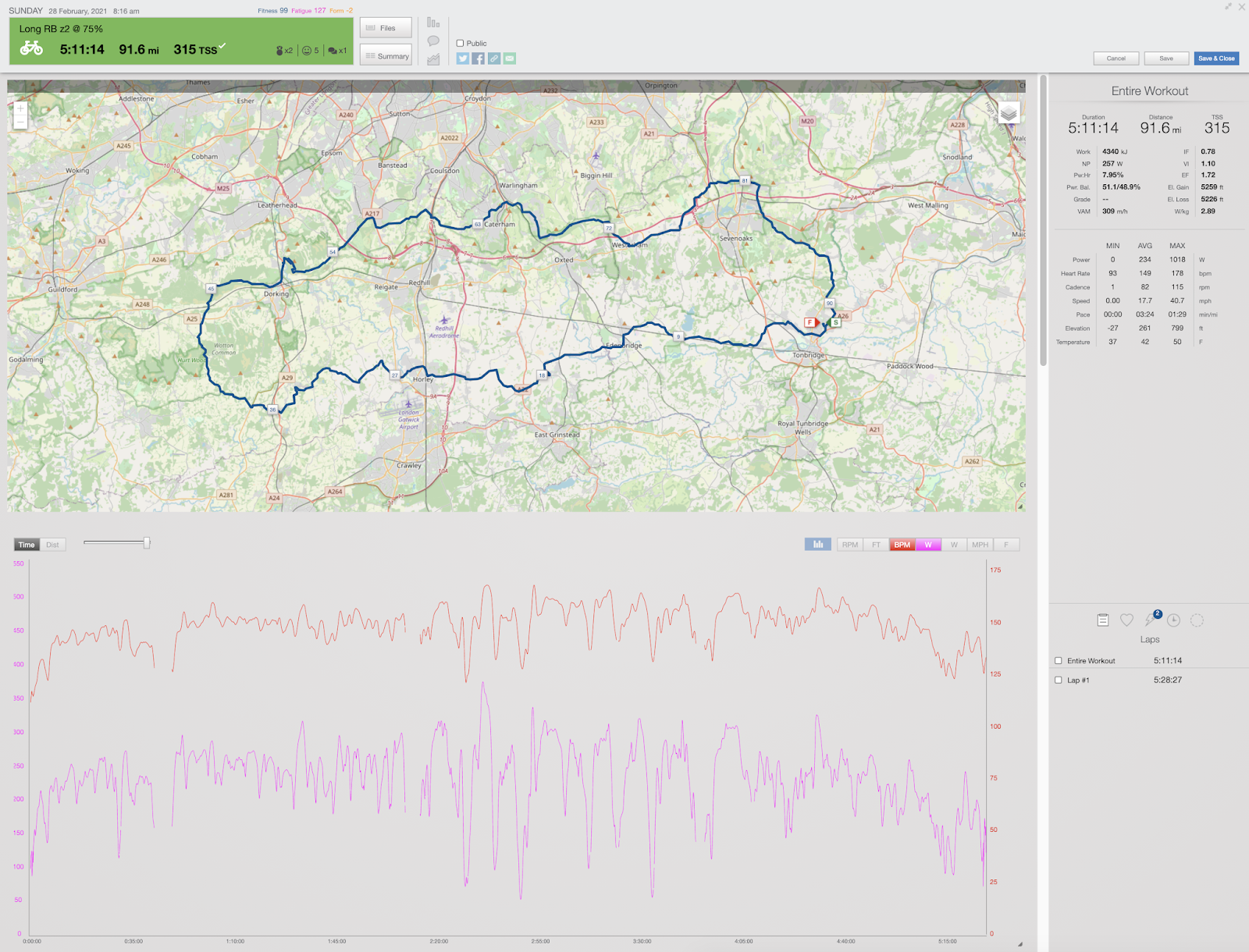The width and height of the screenshot is (1249, 952).
Task: Toggle the inactive grey W series
Action: coord(954,545)
